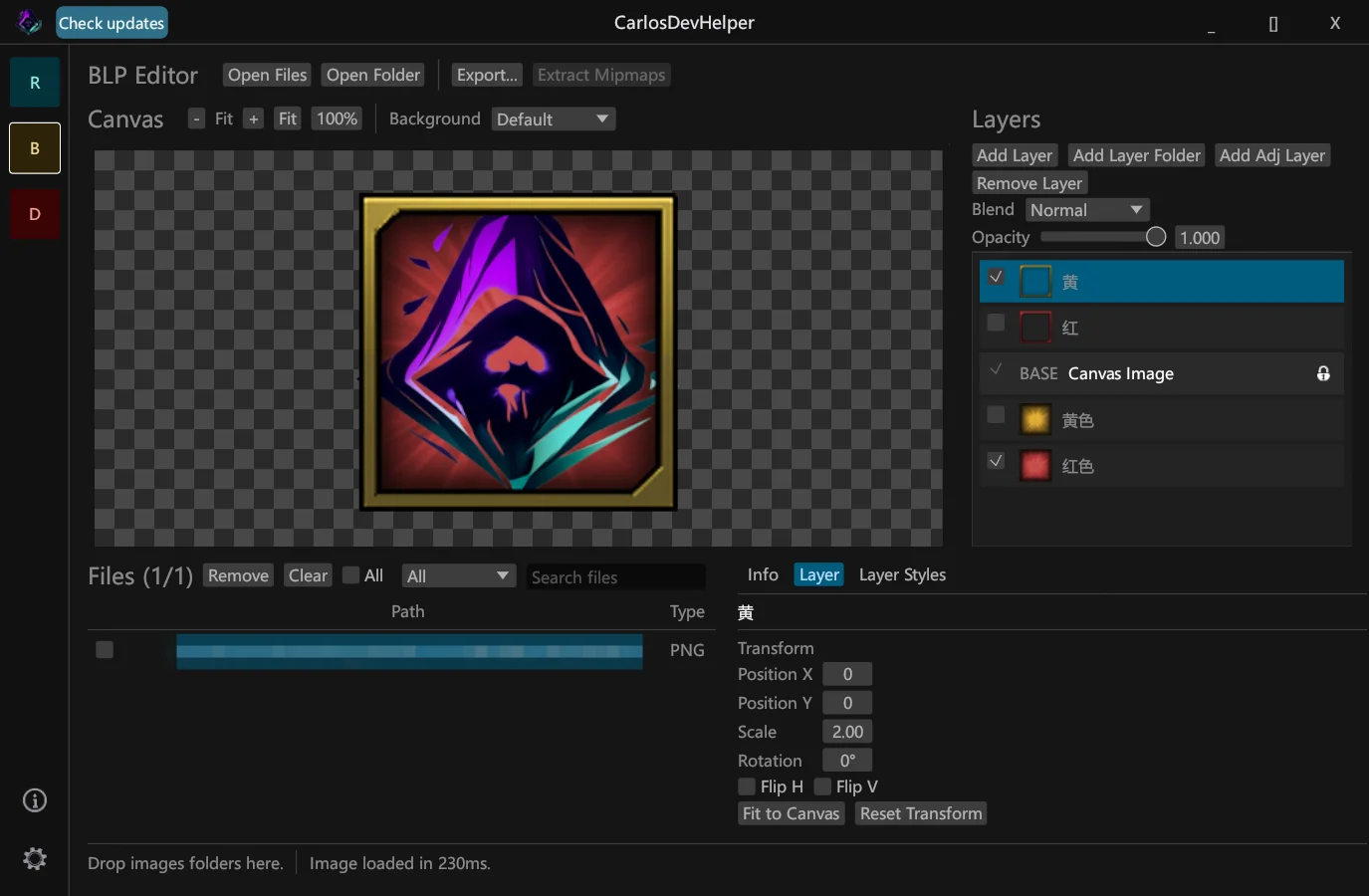Click Remove Layer button
This screenshot has width=1369, height=896.
1029,183
